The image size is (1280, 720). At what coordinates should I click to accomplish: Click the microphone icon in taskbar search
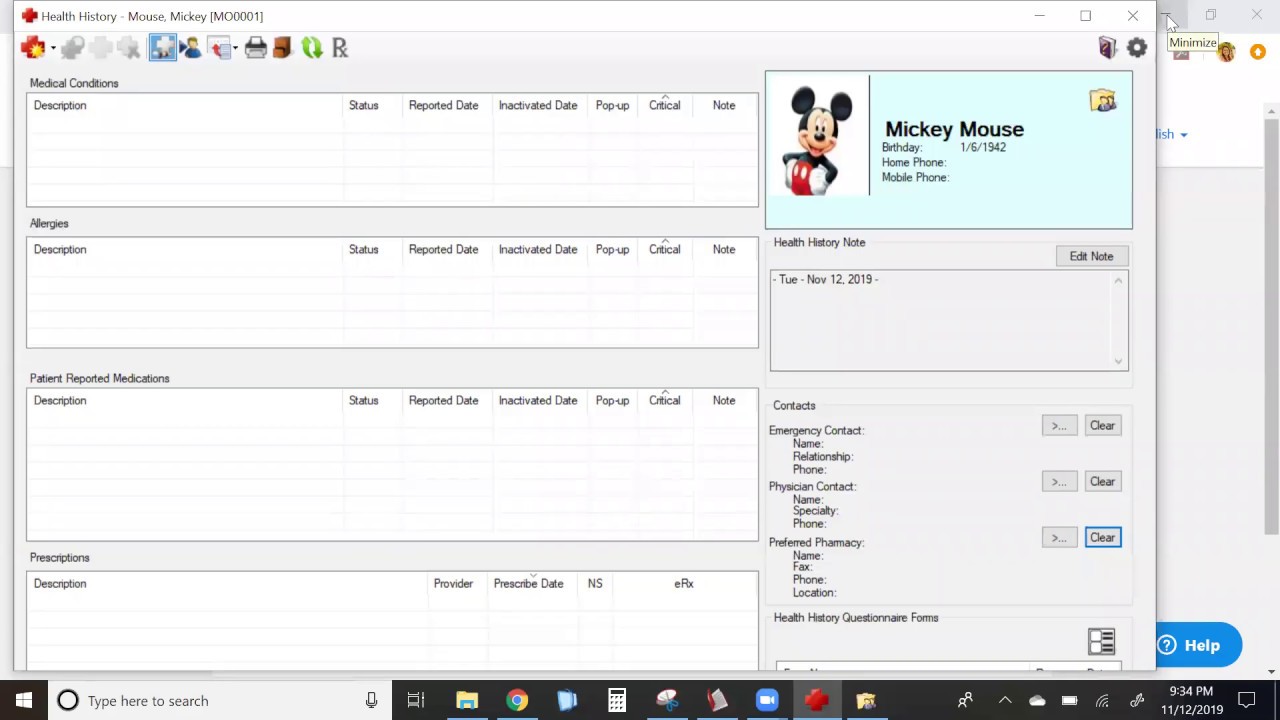[371, 700]
